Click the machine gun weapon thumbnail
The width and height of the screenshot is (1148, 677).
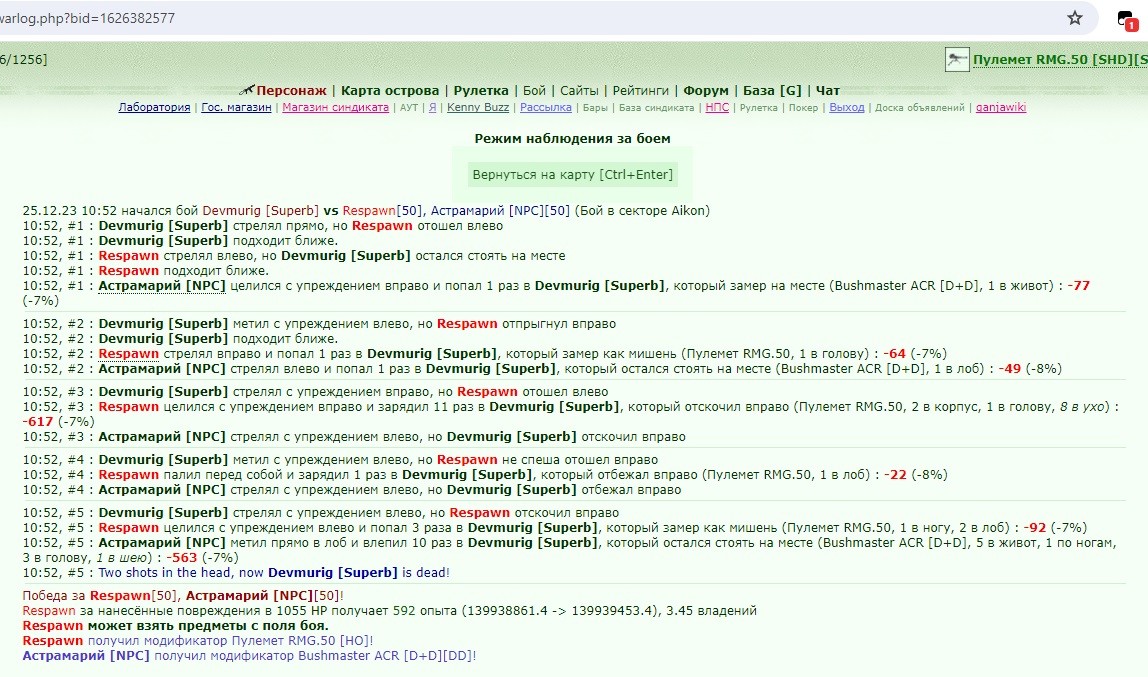956,59
